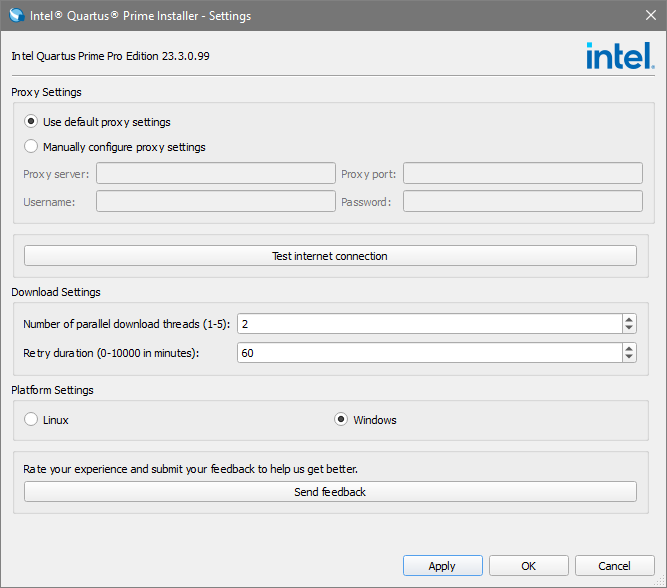Click Test internet connection button
The image size is (667, 588).
[330, 256]
